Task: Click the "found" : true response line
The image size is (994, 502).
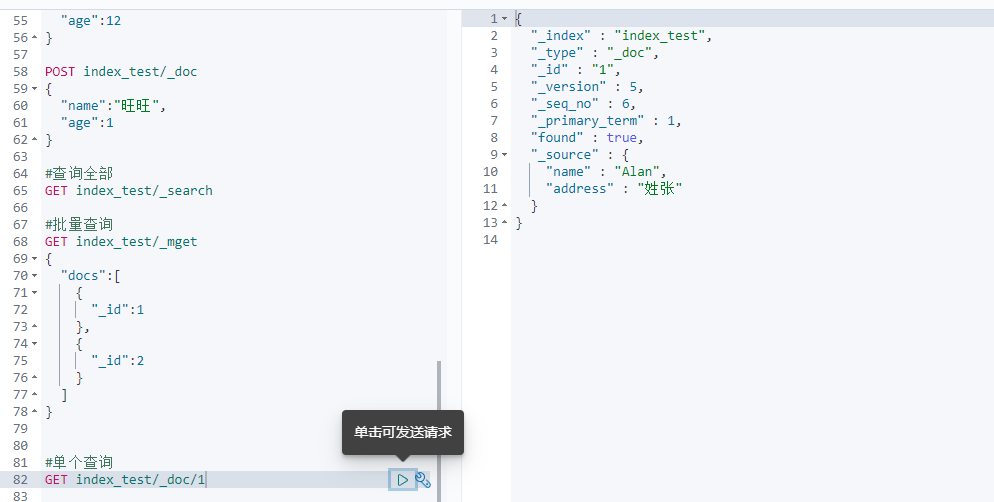Action: 587,138
